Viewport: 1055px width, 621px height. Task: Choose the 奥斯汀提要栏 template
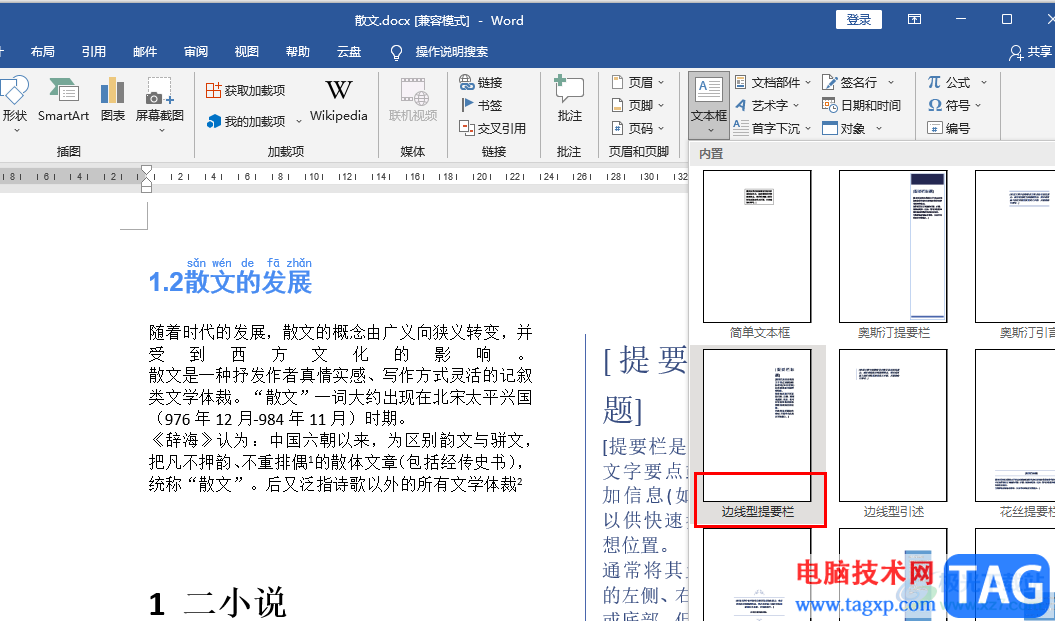click(x=894, y=255)
